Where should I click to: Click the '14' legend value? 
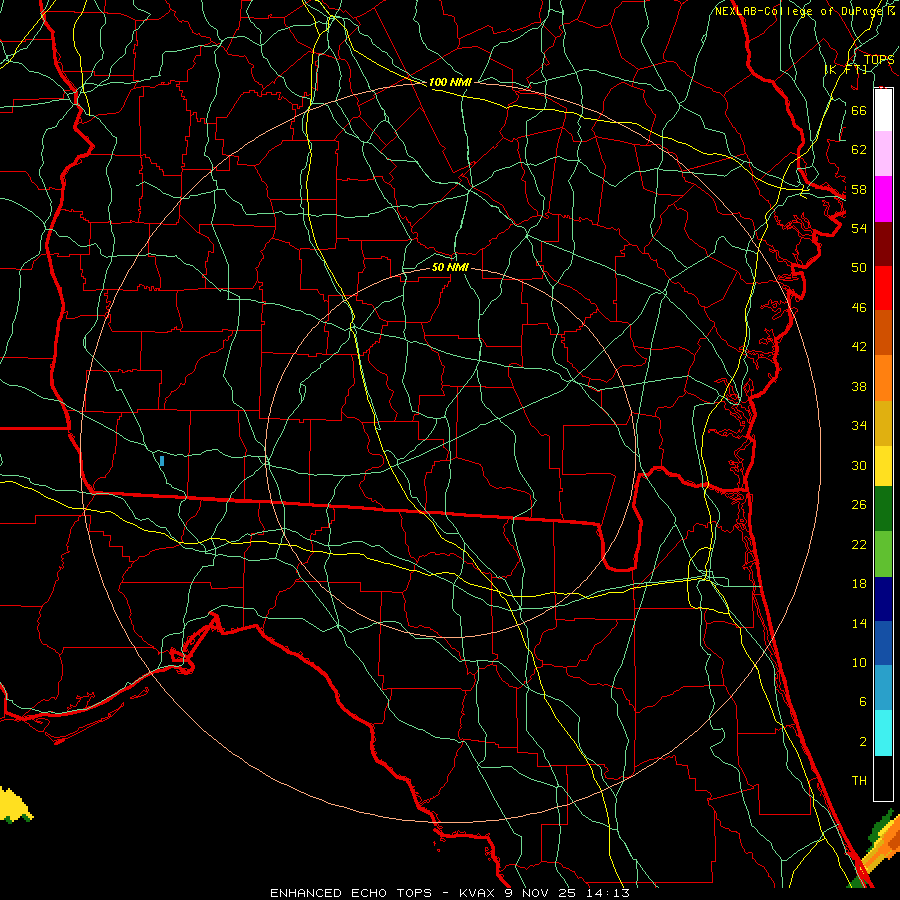point(859,623)
